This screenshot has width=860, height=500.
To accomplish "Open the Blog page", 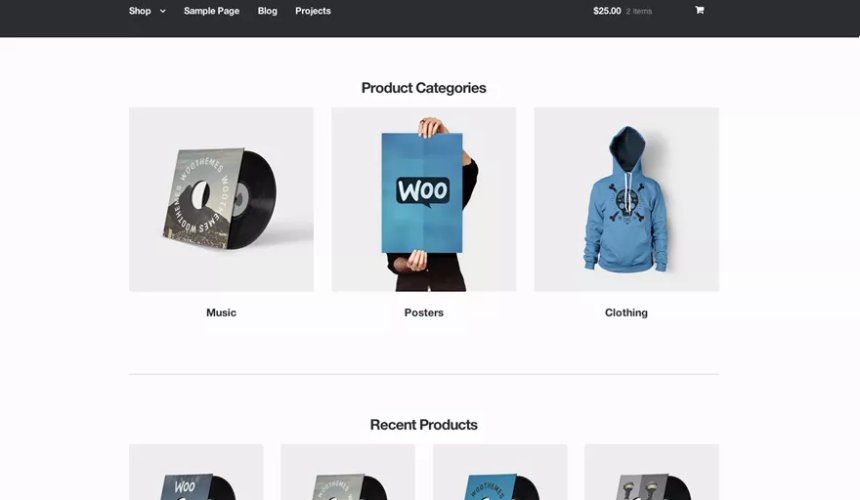I will click(x=268, y=11).
